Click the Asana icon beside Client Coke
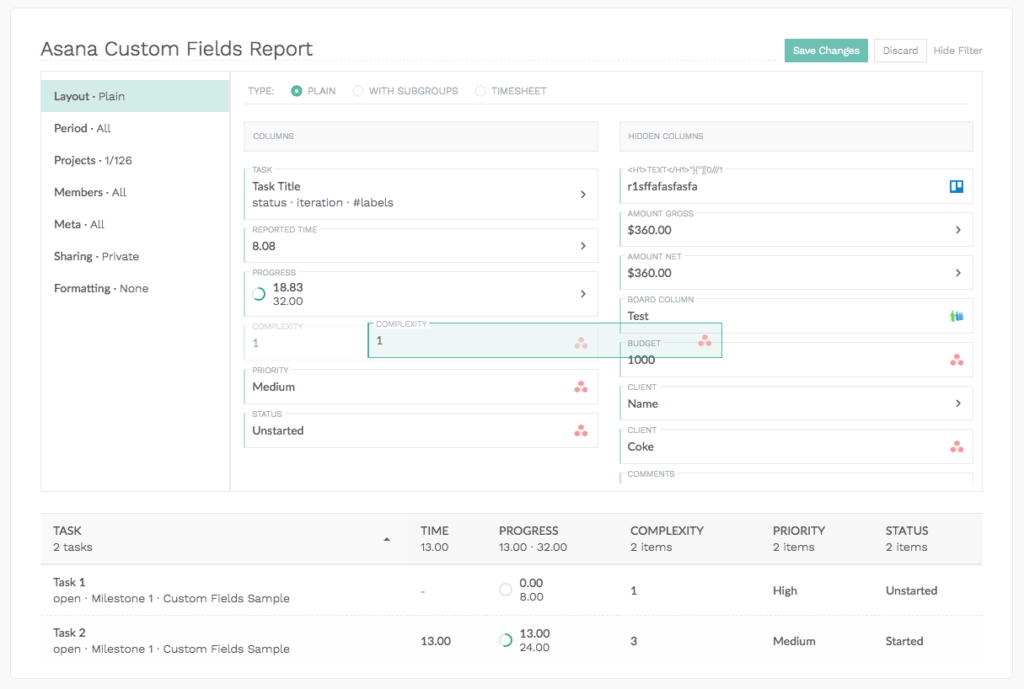The image size is (1024, 689). pyautogui.click(x=957, y=446)
